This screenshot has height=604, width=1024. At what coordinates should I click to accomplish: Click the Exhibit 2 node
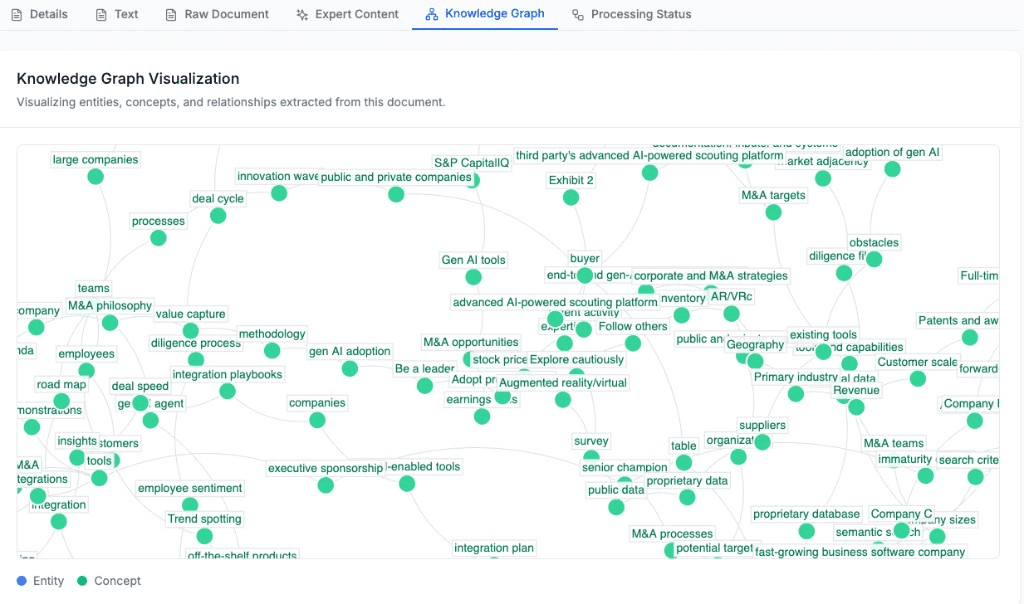(x=570, y=197)
